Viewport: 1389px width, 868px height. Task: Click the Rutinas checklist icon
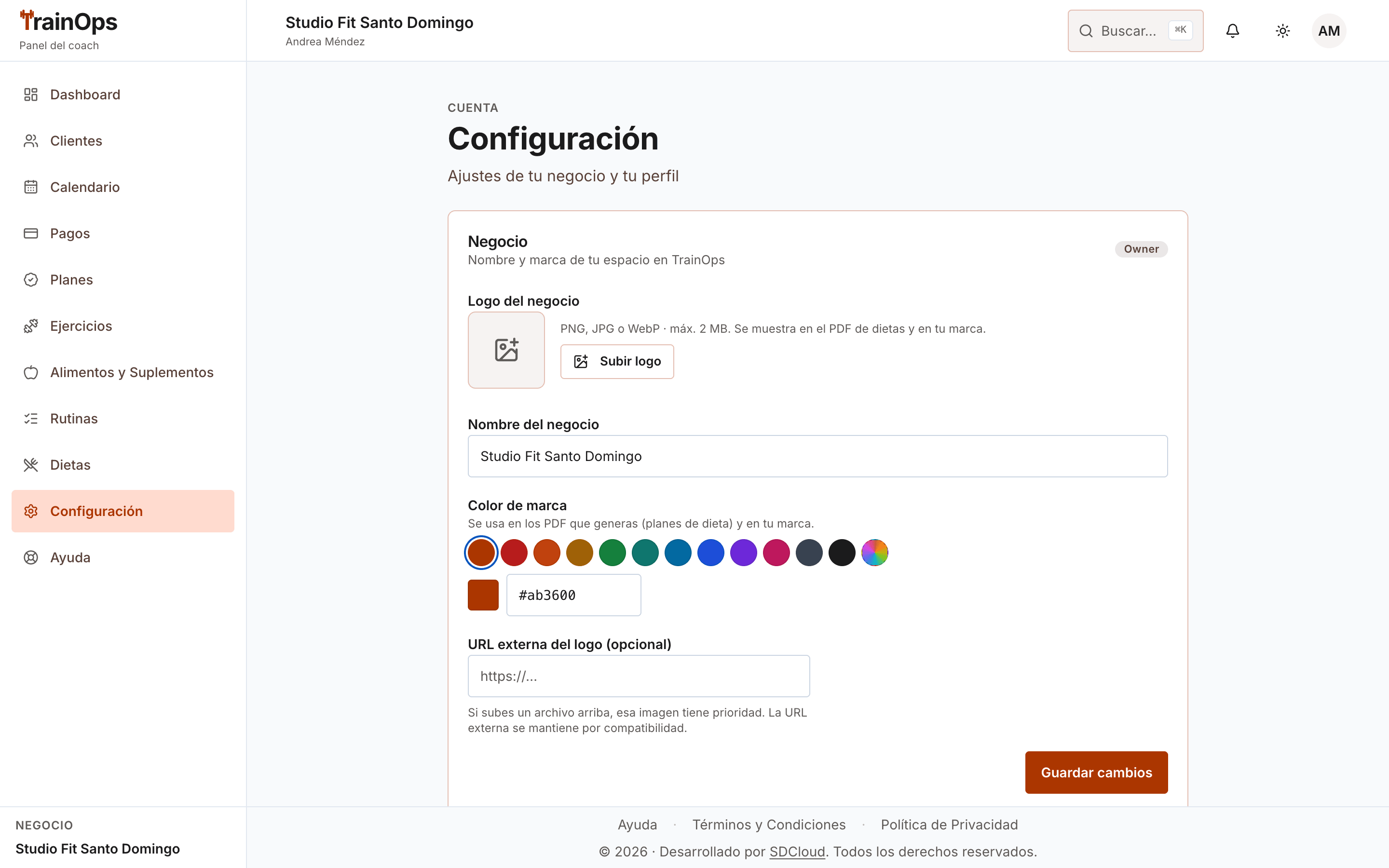tap(31, 419)
